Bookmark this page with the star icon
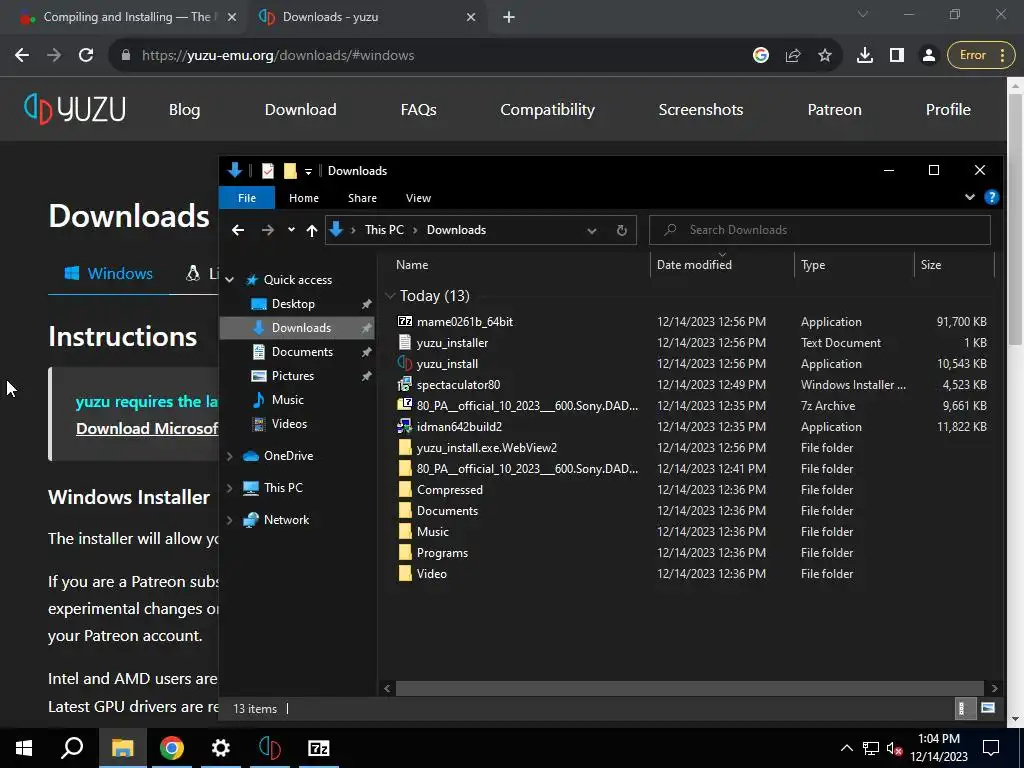Image resolution: width=1024 pixels, height=768 pixels. pyautogui.click(x=825, y=56)
